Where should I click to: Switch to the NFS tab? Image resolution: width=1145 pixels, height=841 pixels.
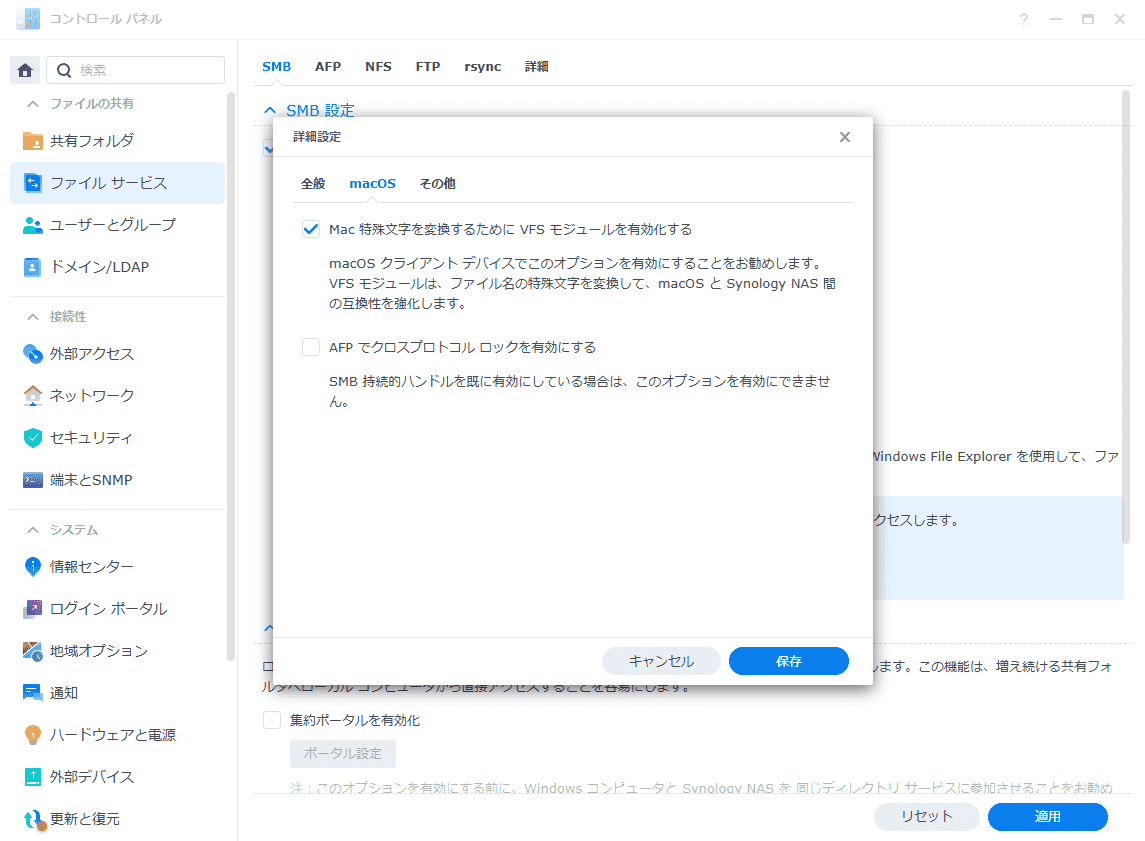click(378, 66)
